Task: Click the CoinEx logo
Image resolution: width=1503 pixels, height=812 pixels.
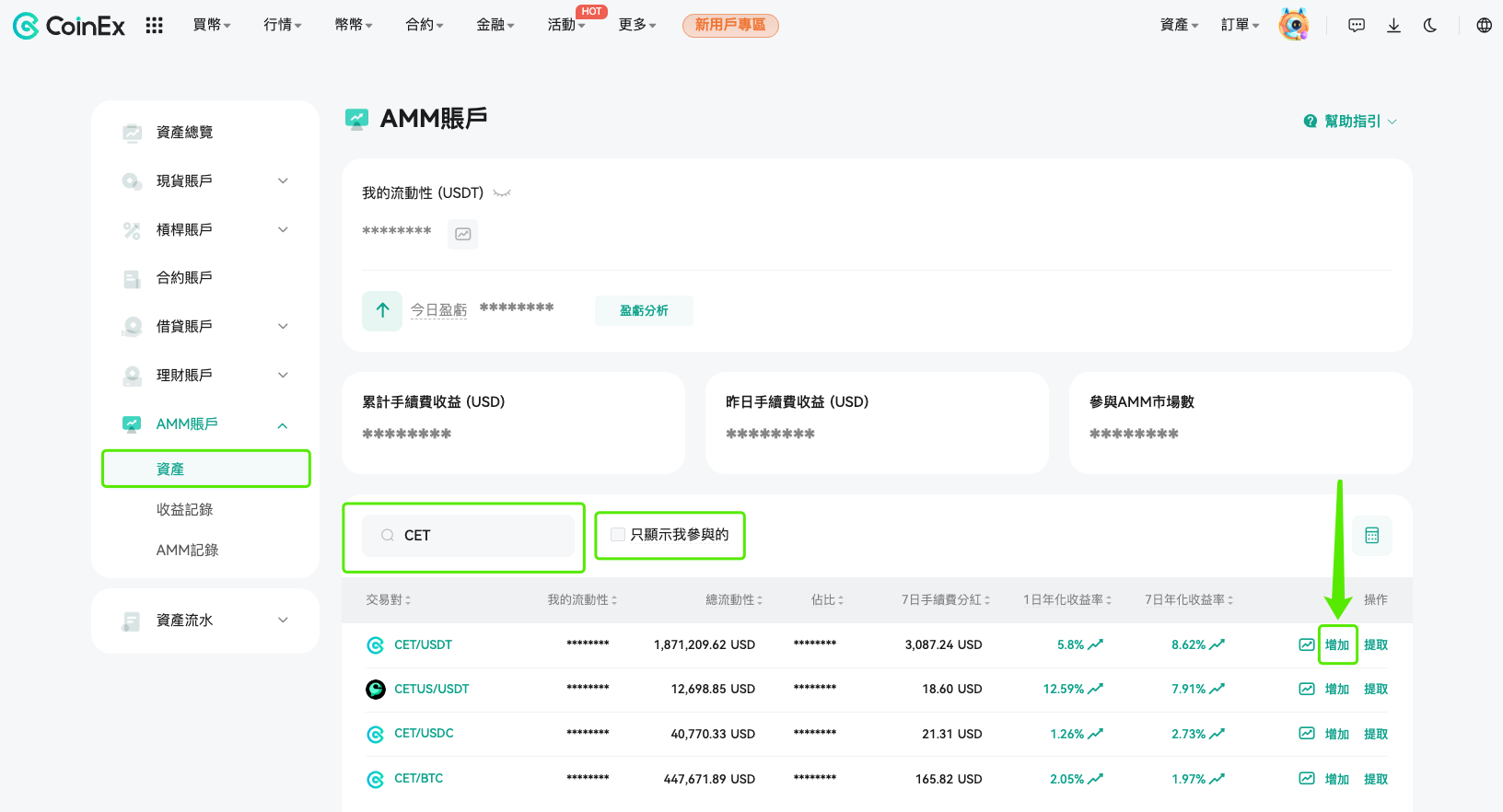Action: click(x=68, y=26)
